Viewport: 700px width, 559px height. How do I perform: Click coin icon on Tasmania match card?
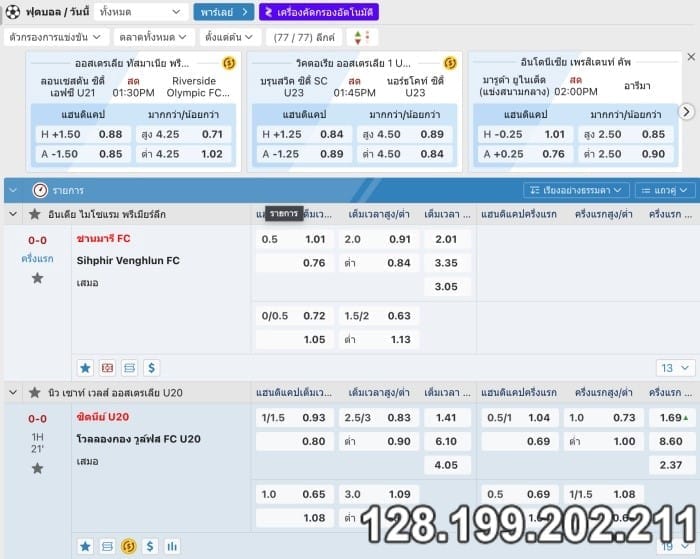229,63
